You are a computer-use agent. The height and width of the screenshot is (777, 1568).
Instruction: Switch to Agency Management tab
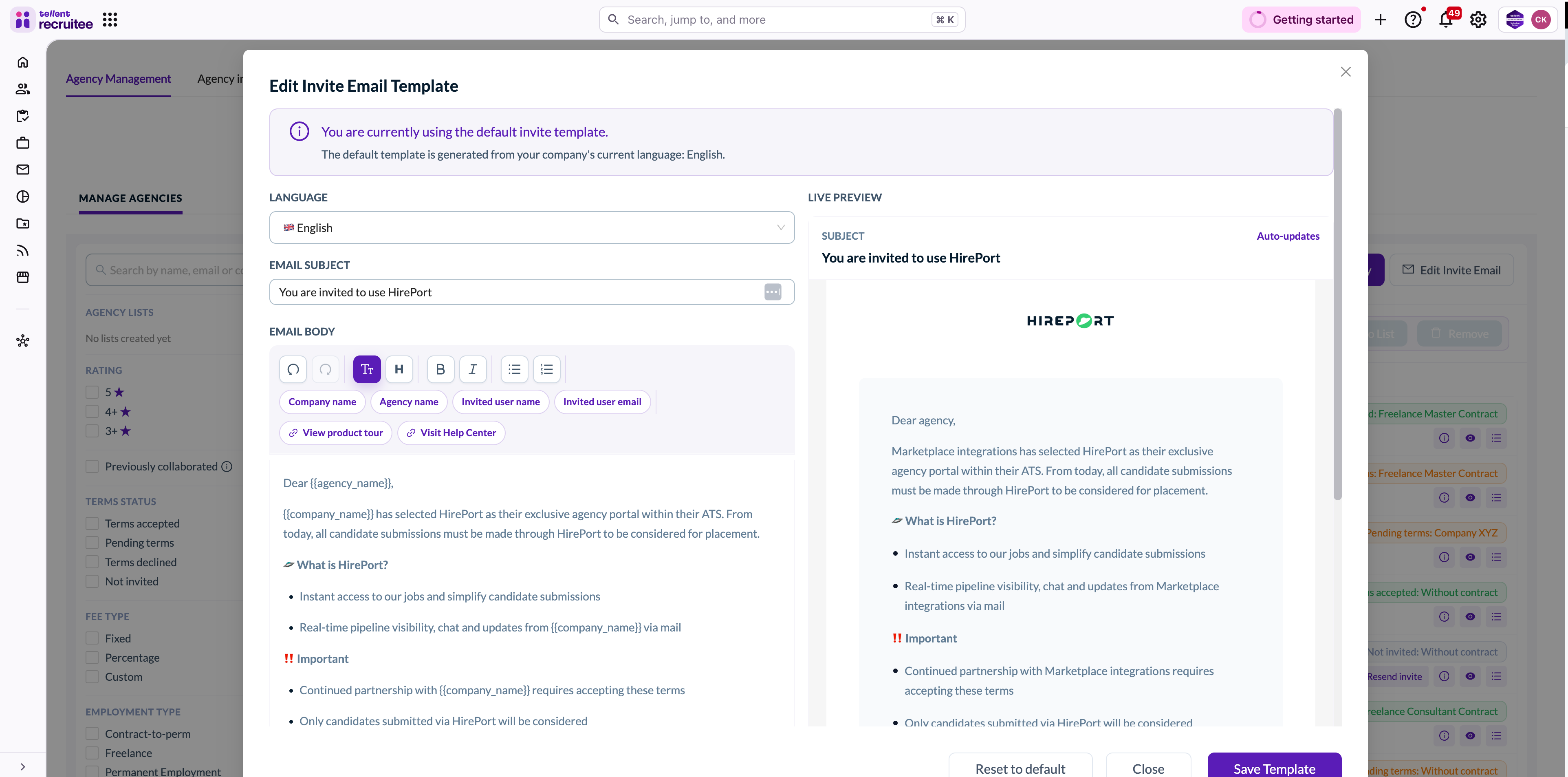pyautogui.click(x=118, y=79)
